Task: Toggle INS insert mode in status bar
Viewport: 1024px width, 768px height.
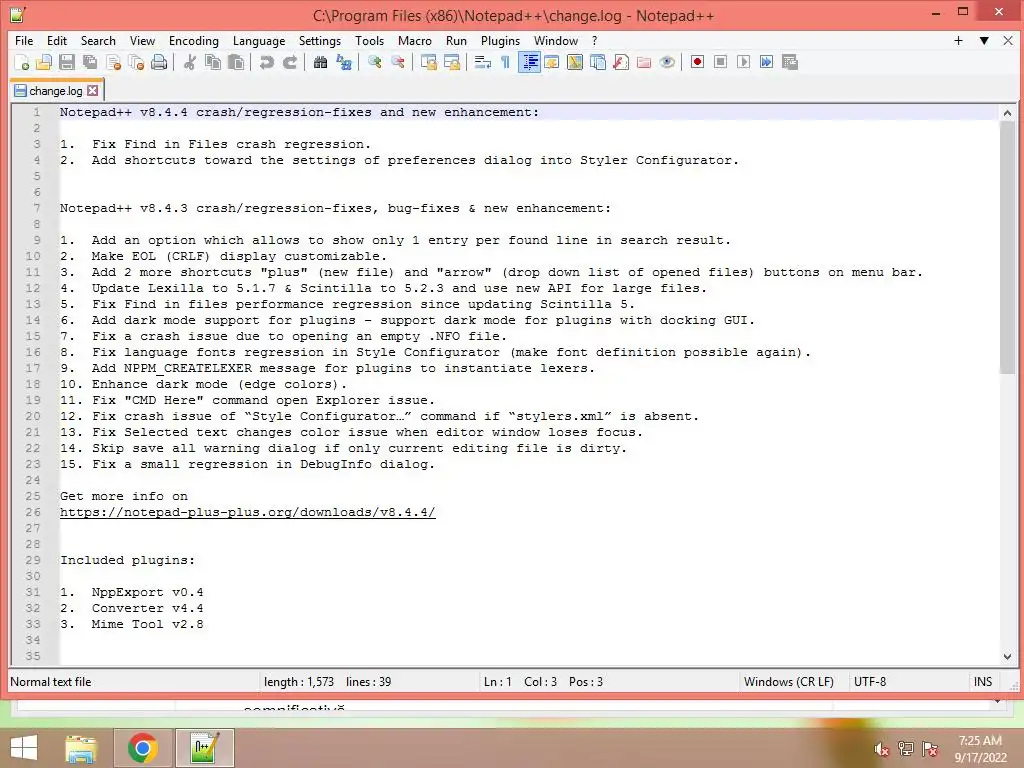Action: tap(983, 682)
